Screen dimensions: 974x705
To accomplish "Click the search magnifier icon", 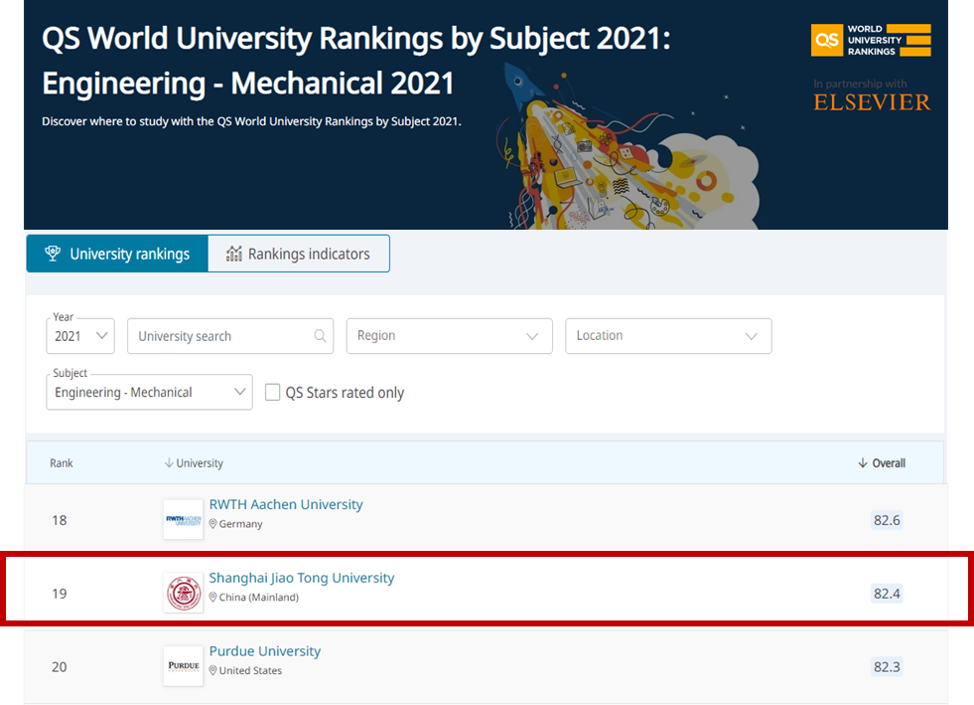I will pyautogui.click(x=321, y=336).
